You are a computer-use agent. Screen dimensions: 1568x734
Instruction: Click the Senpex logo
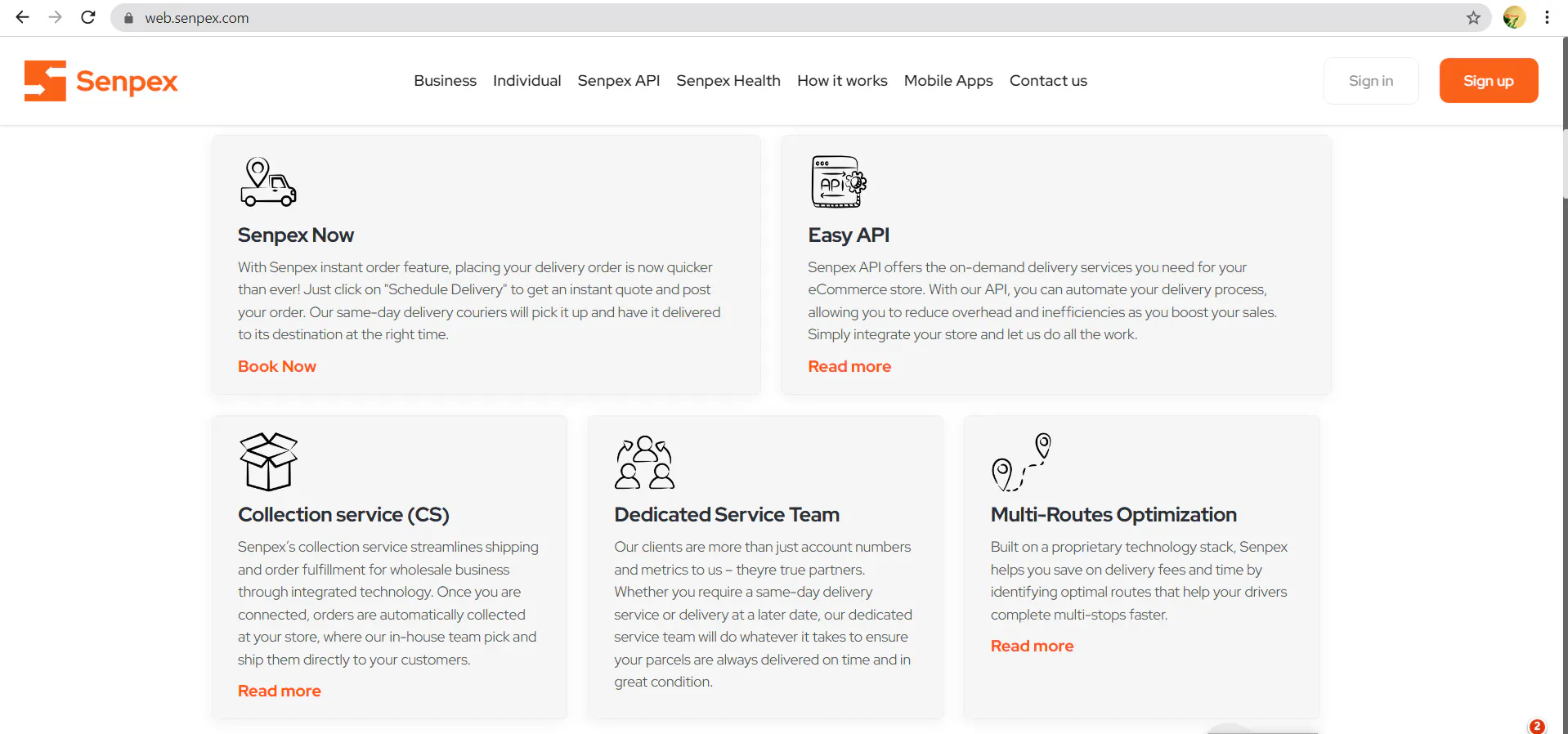(x=101, y=81)
